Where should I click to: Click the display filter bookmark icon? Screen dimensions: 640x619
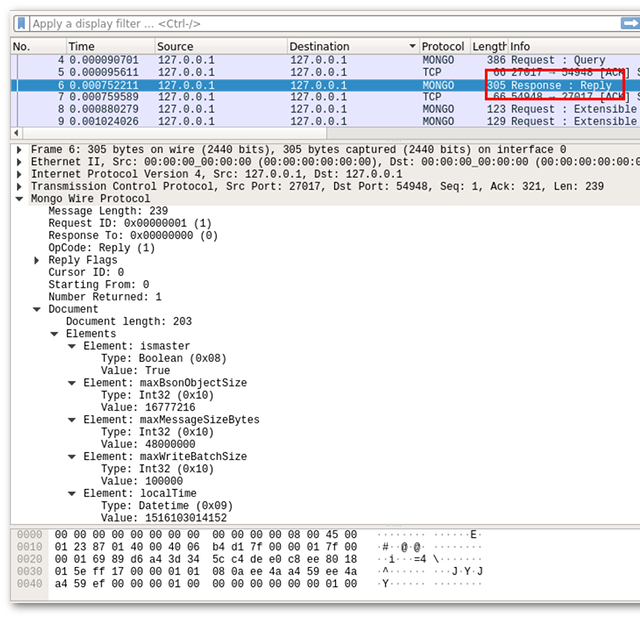pos(22,23)
